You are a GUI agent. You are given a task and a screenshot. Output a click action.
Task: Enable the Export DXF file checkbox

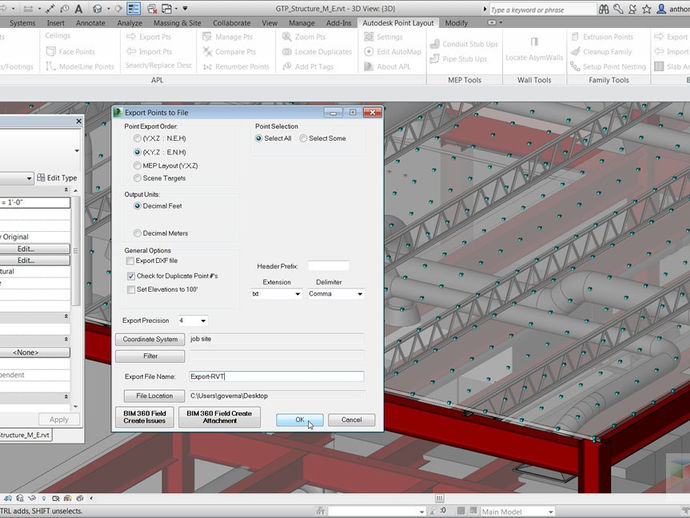coord(131,261)
